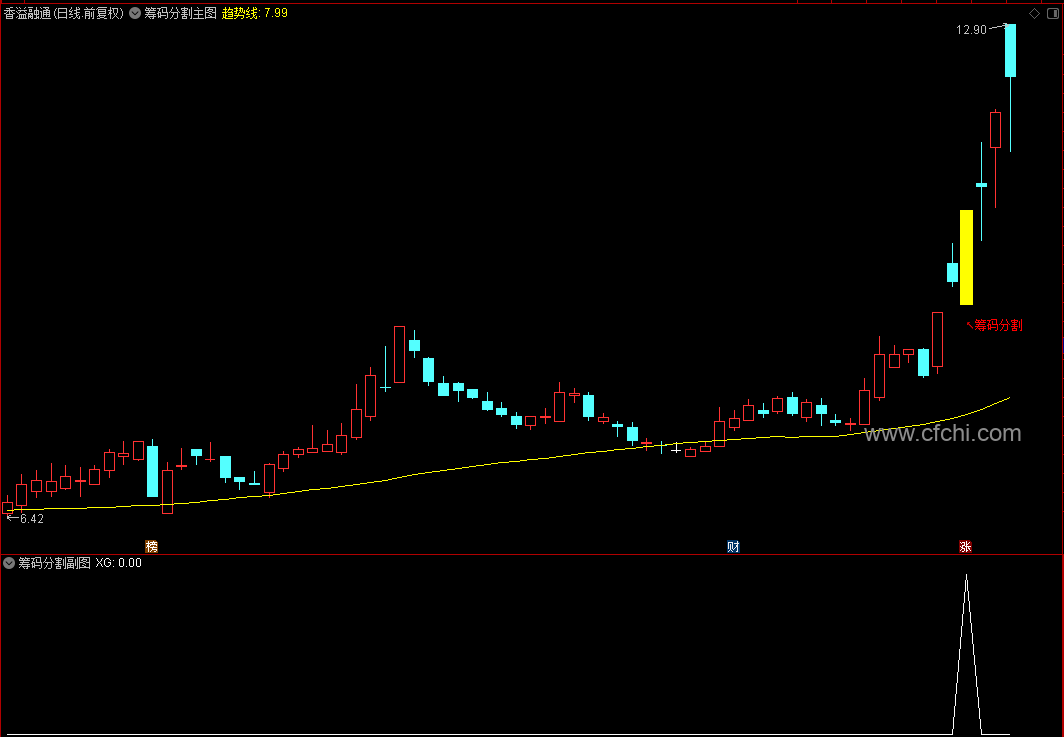Click the stock title 香溢融通(日线.前复权)
Screen dimensions: 1064x737
(x=64, y=13)
